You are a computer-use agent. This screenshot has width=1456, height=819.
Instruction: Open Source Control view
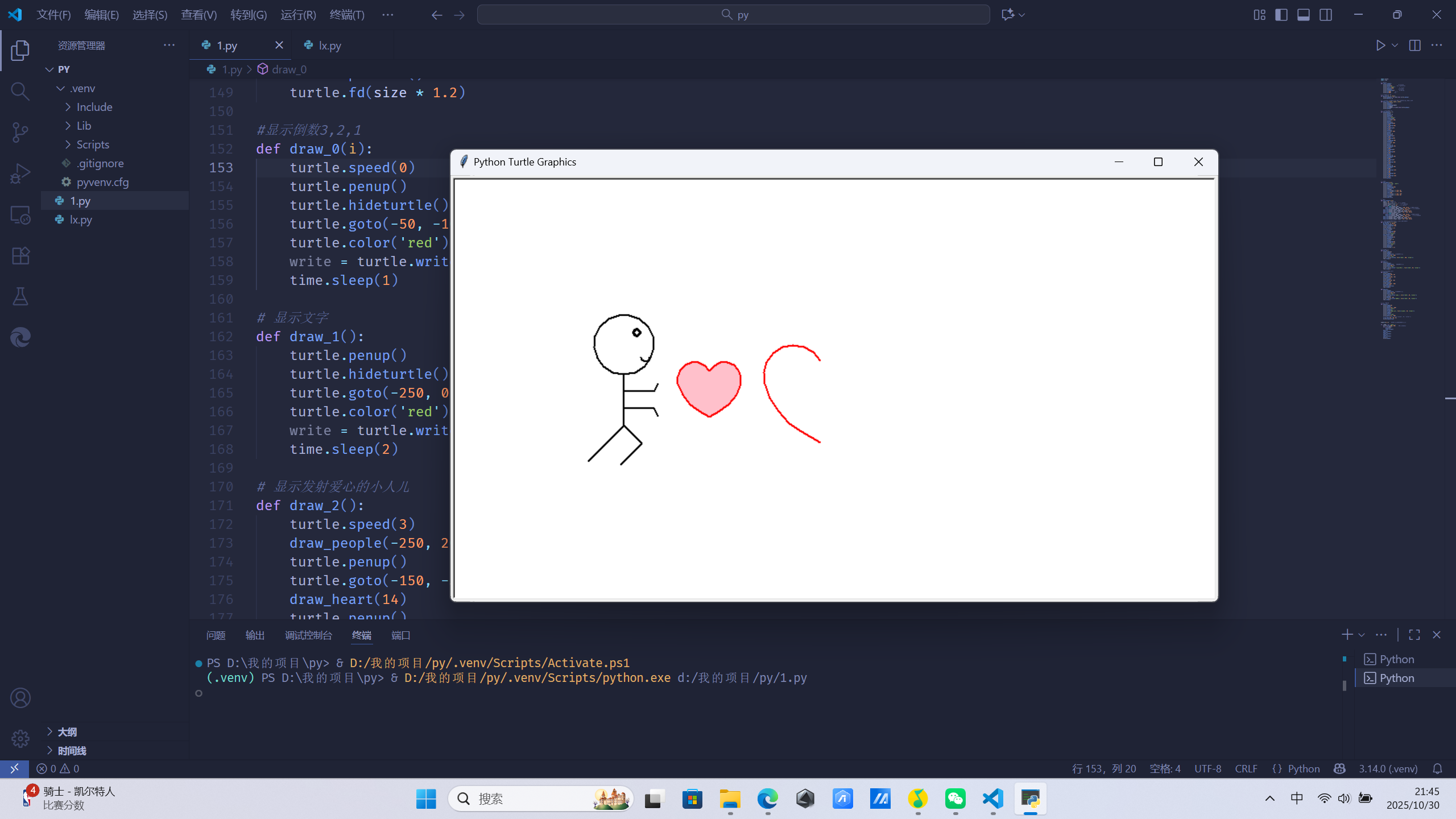(20, 132)
